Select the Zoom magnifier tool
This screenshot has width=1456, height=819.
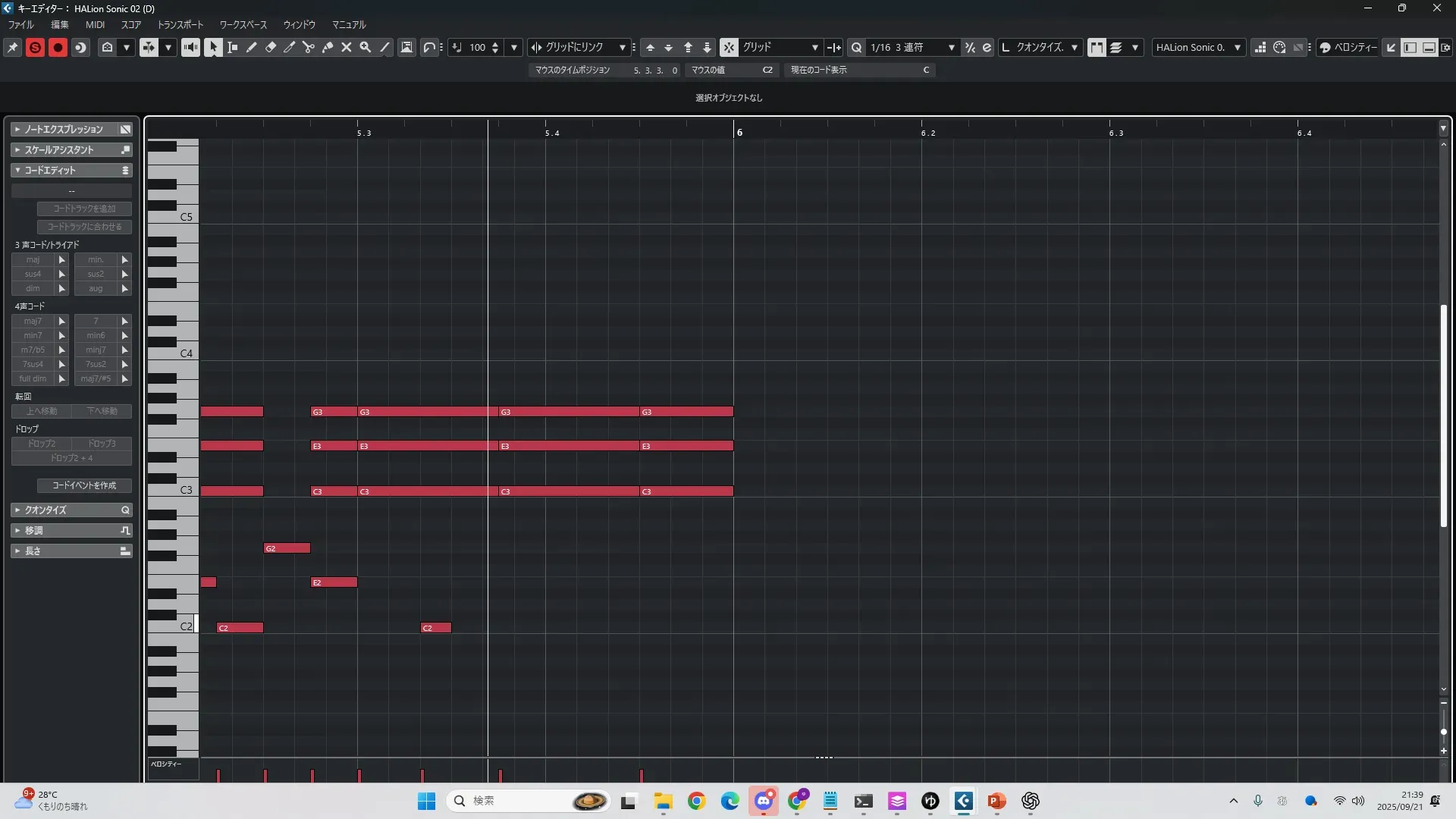[x=366, y=47]
